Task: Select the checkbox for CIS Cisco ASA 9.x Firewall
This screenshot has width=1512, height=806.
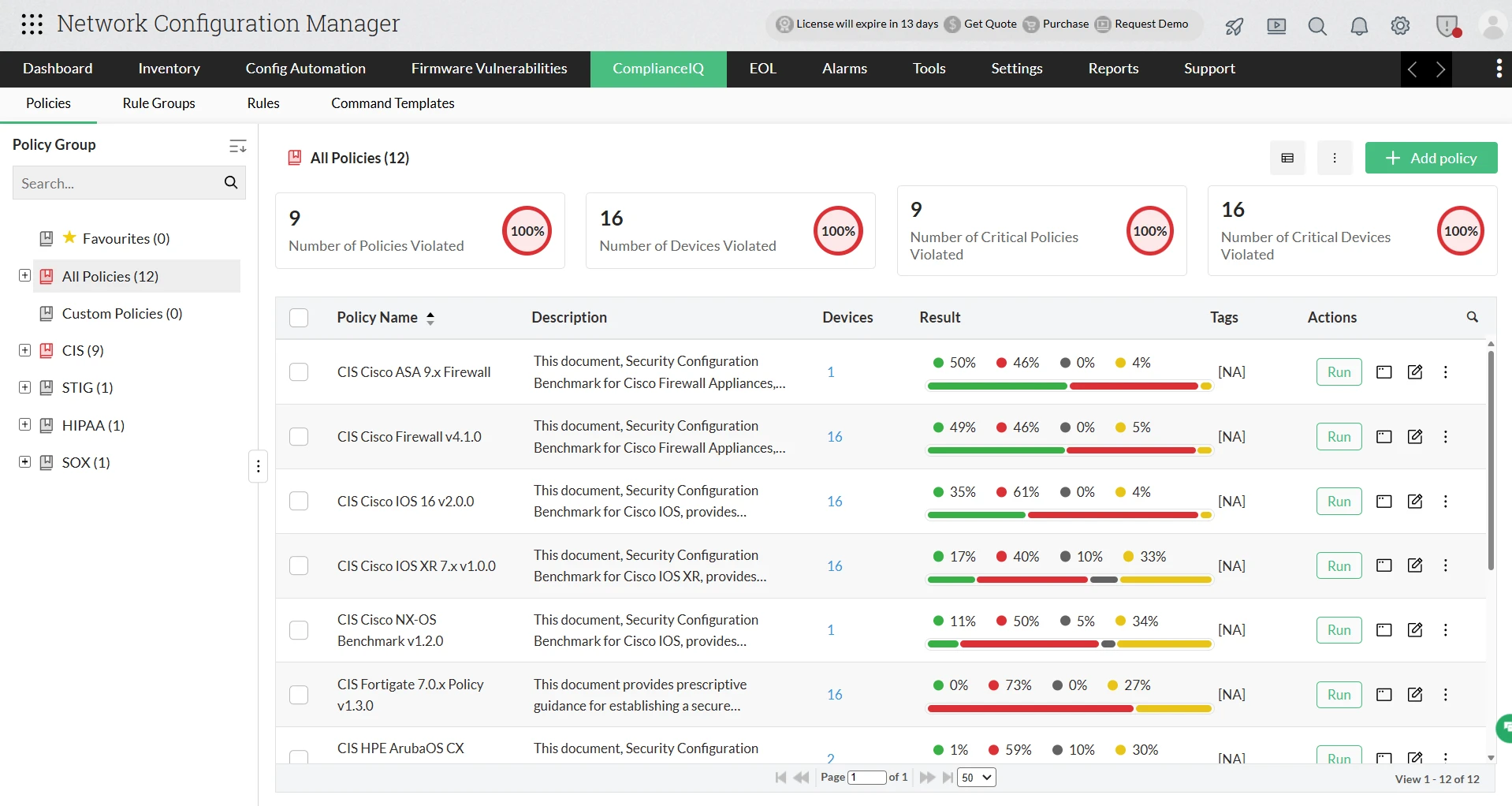Action: click(x=299, y=371)
